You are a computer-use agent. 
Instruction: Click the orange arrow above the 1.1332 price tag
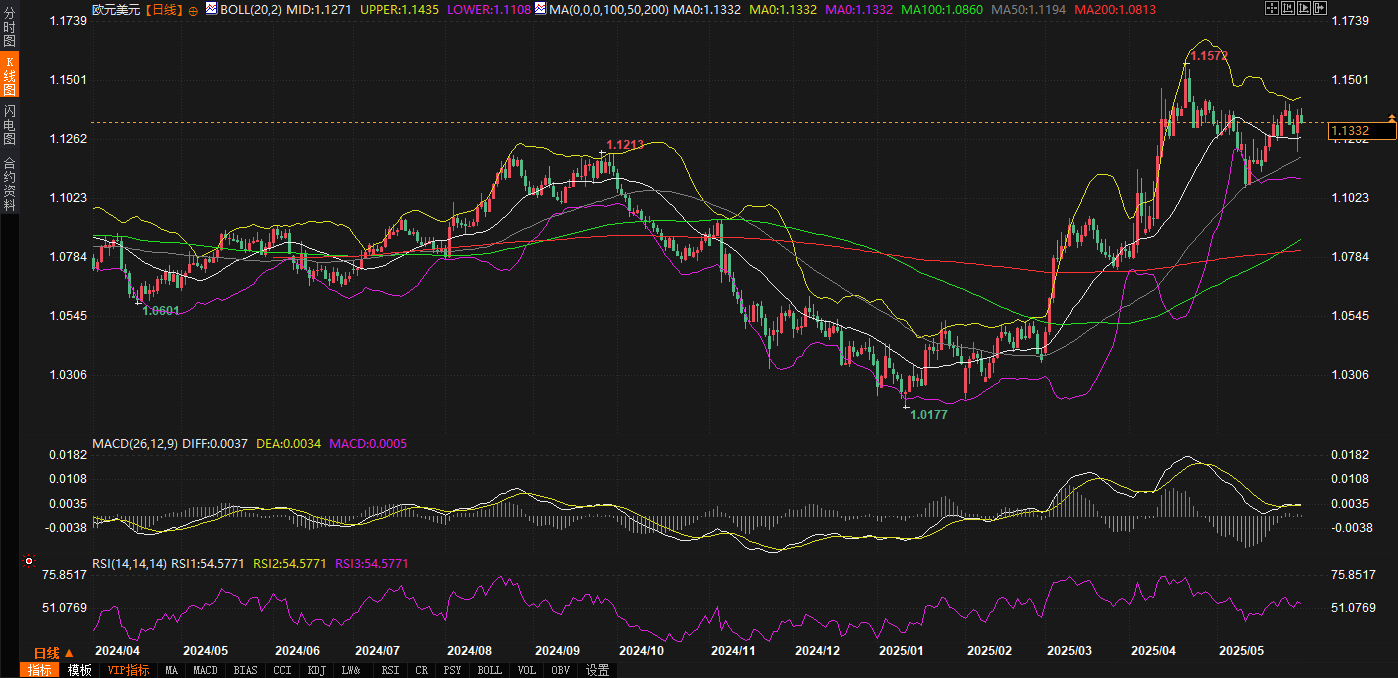pyautogui.click(x=1390, y=119)
